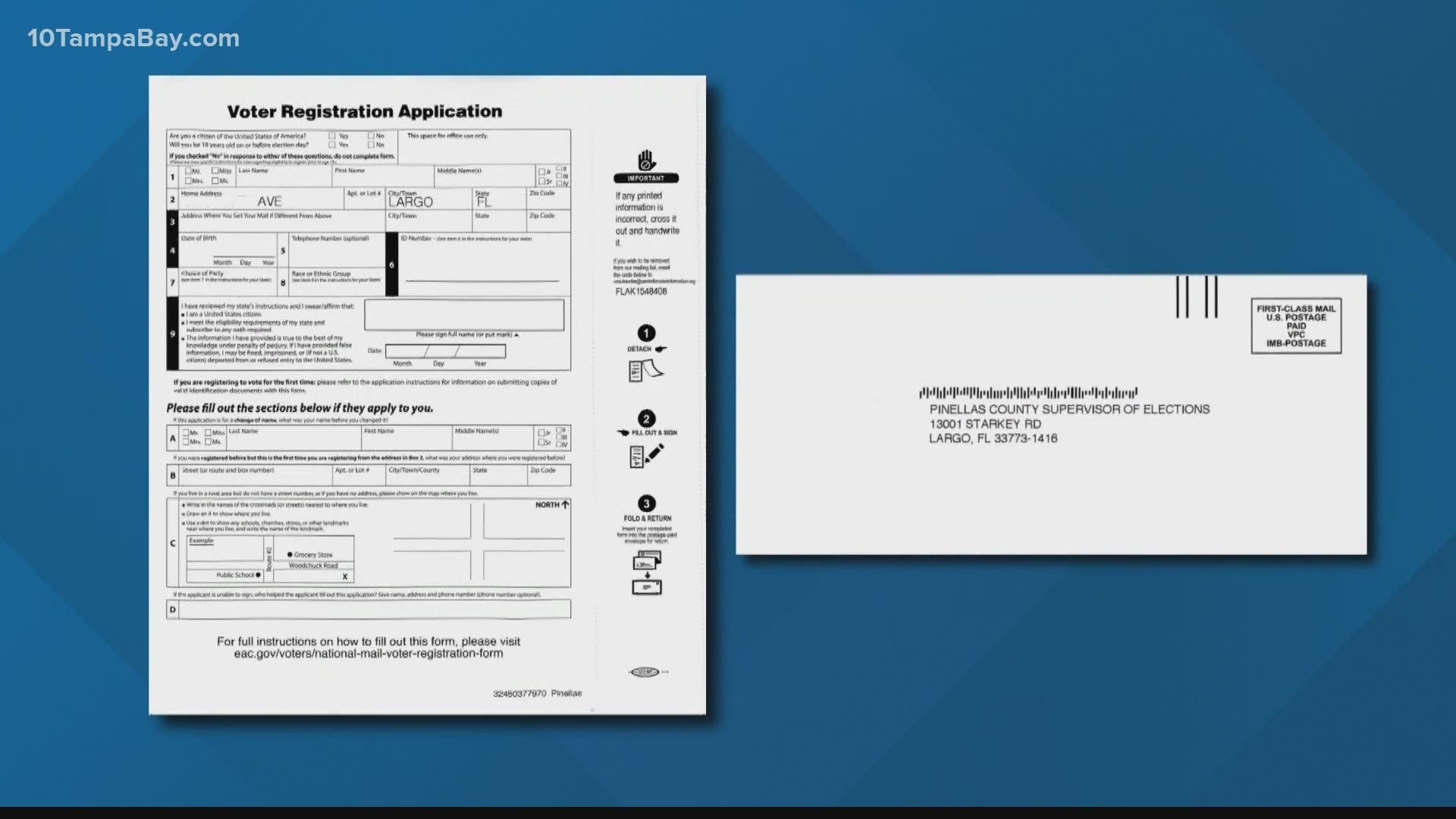Viewport: 1456px width, 819px height.
Task: Check the No box for 18 years old question
Action: [x=372, y=145]
